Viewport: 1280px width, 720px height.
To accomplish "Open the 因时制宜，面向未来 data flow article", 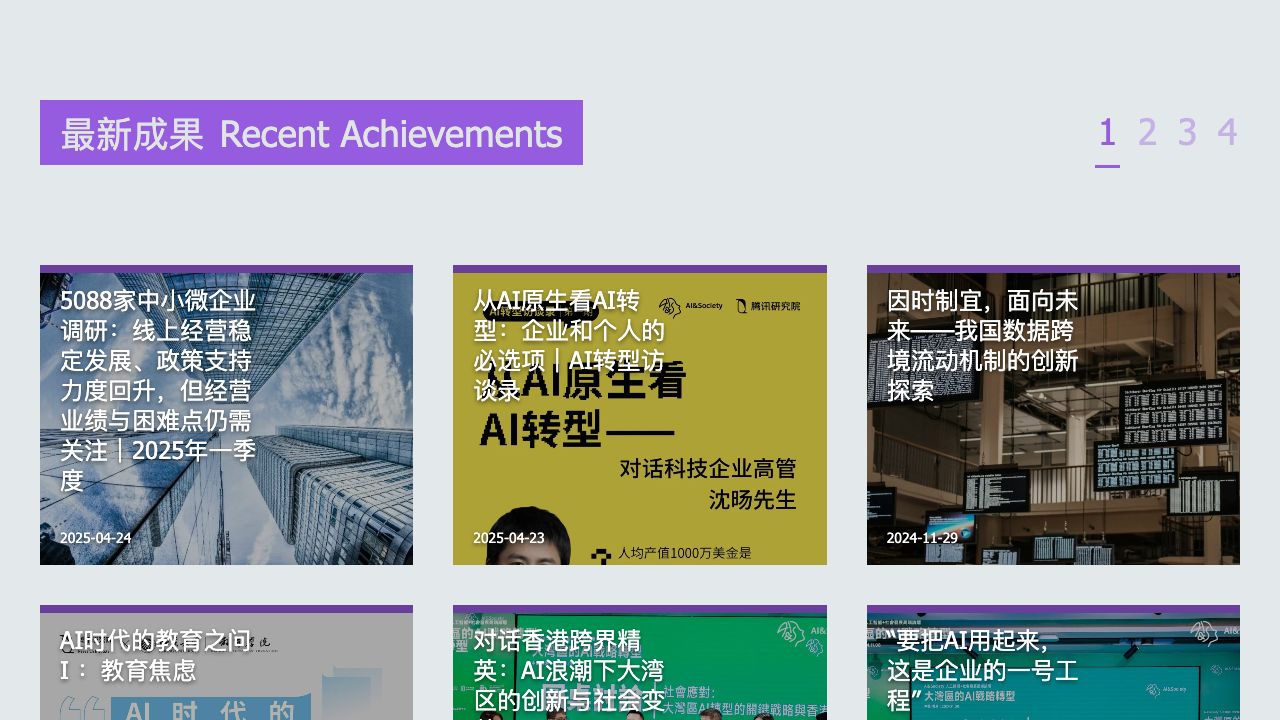I will click(982, 345).
